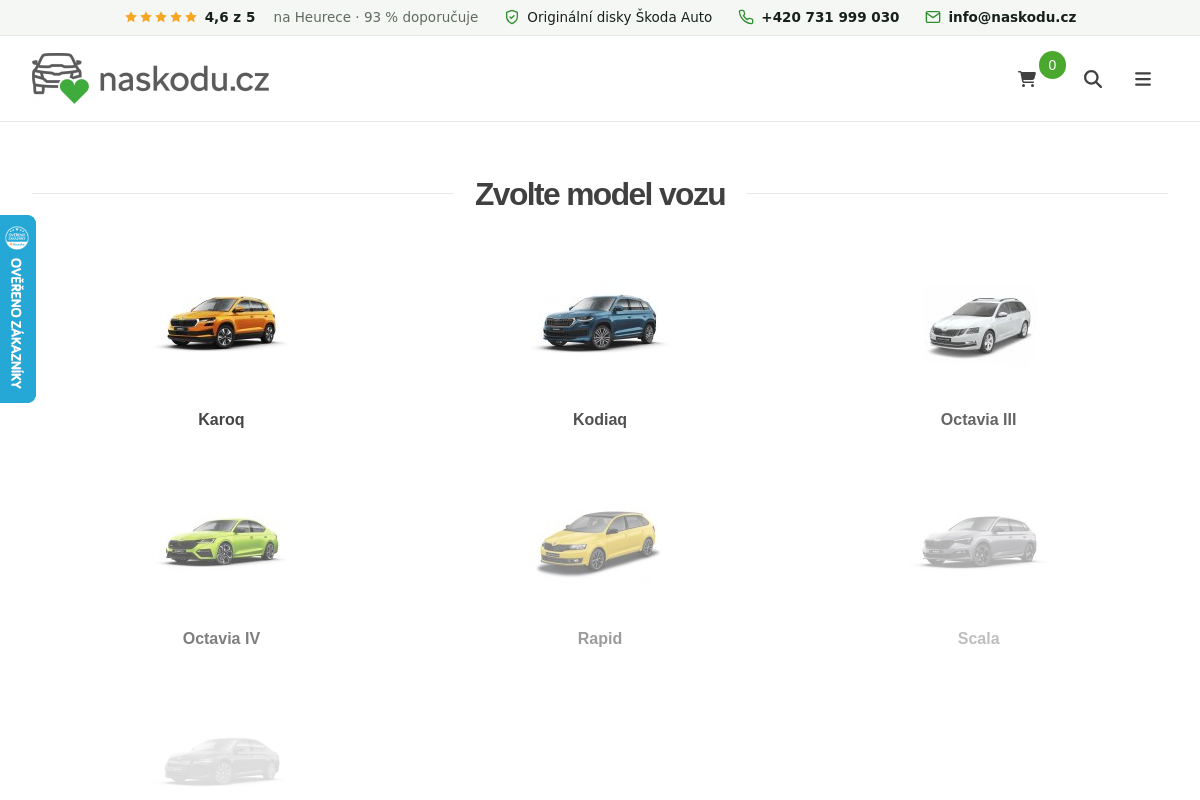Screen dimensions: 1200x800
Task: Click the phone icon in top bar
Action: point(746,17)
